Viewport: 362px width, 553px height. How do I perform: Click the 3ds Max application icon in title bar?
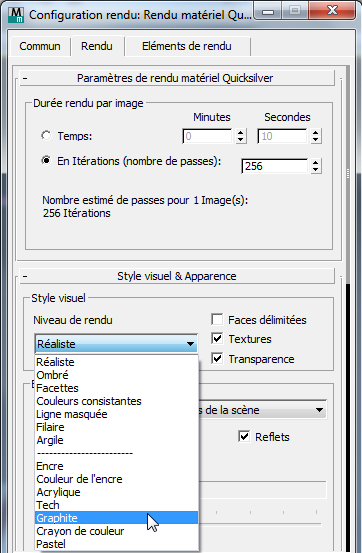click(x=16, y=15)
